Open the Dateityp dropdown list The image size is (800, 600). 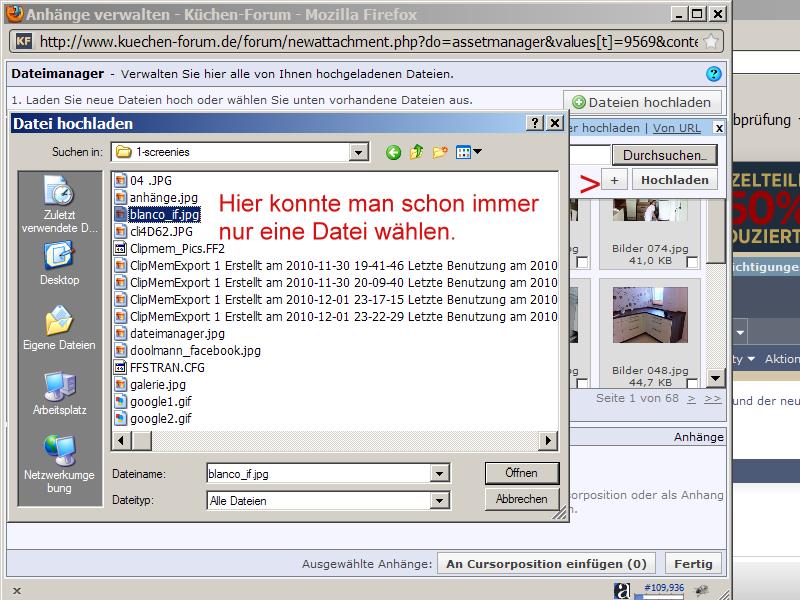pos(439,500)
